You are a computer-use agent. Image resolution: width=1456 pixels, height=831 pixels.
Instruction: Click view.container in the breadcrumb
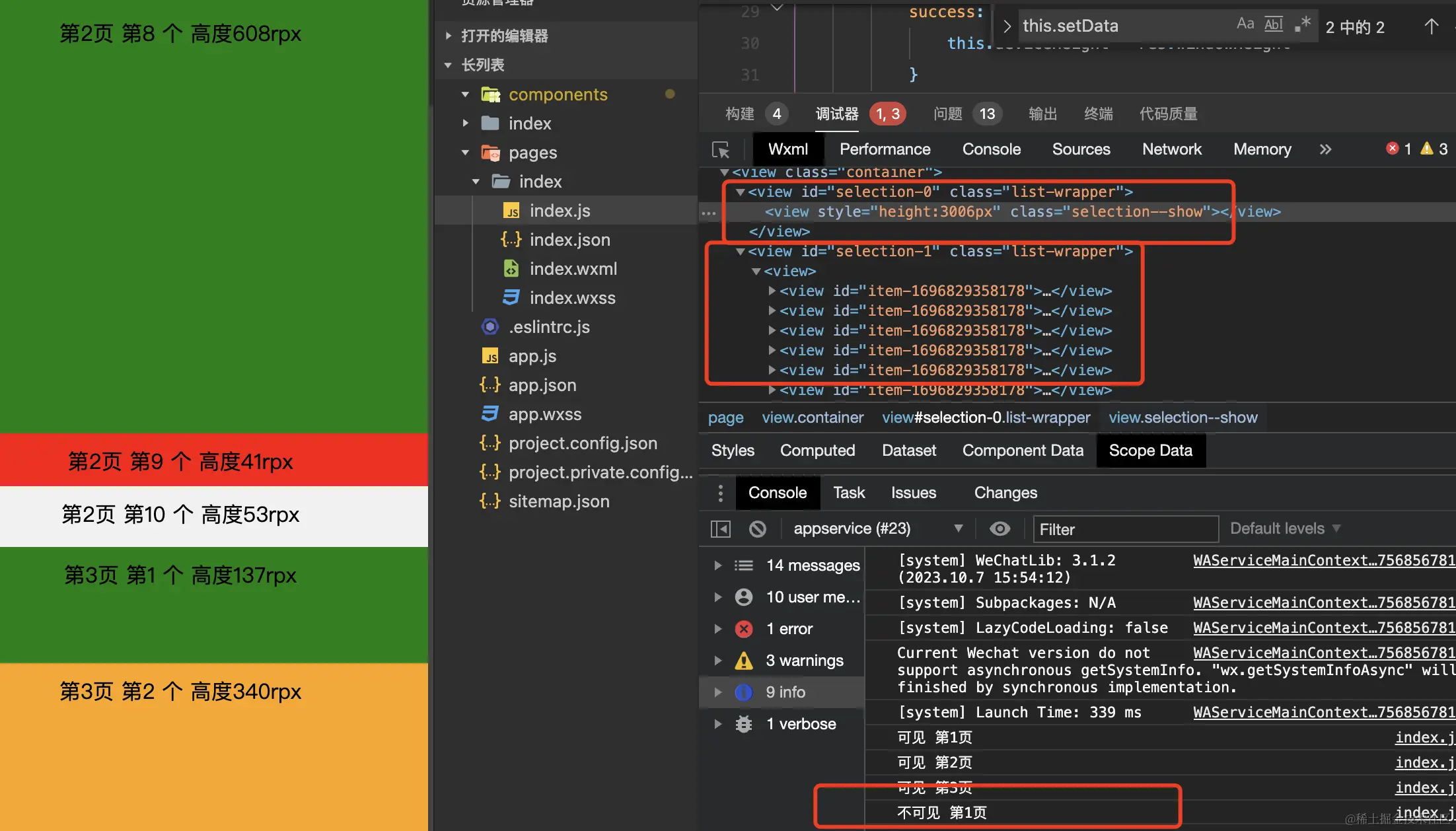tap(813, 417)
